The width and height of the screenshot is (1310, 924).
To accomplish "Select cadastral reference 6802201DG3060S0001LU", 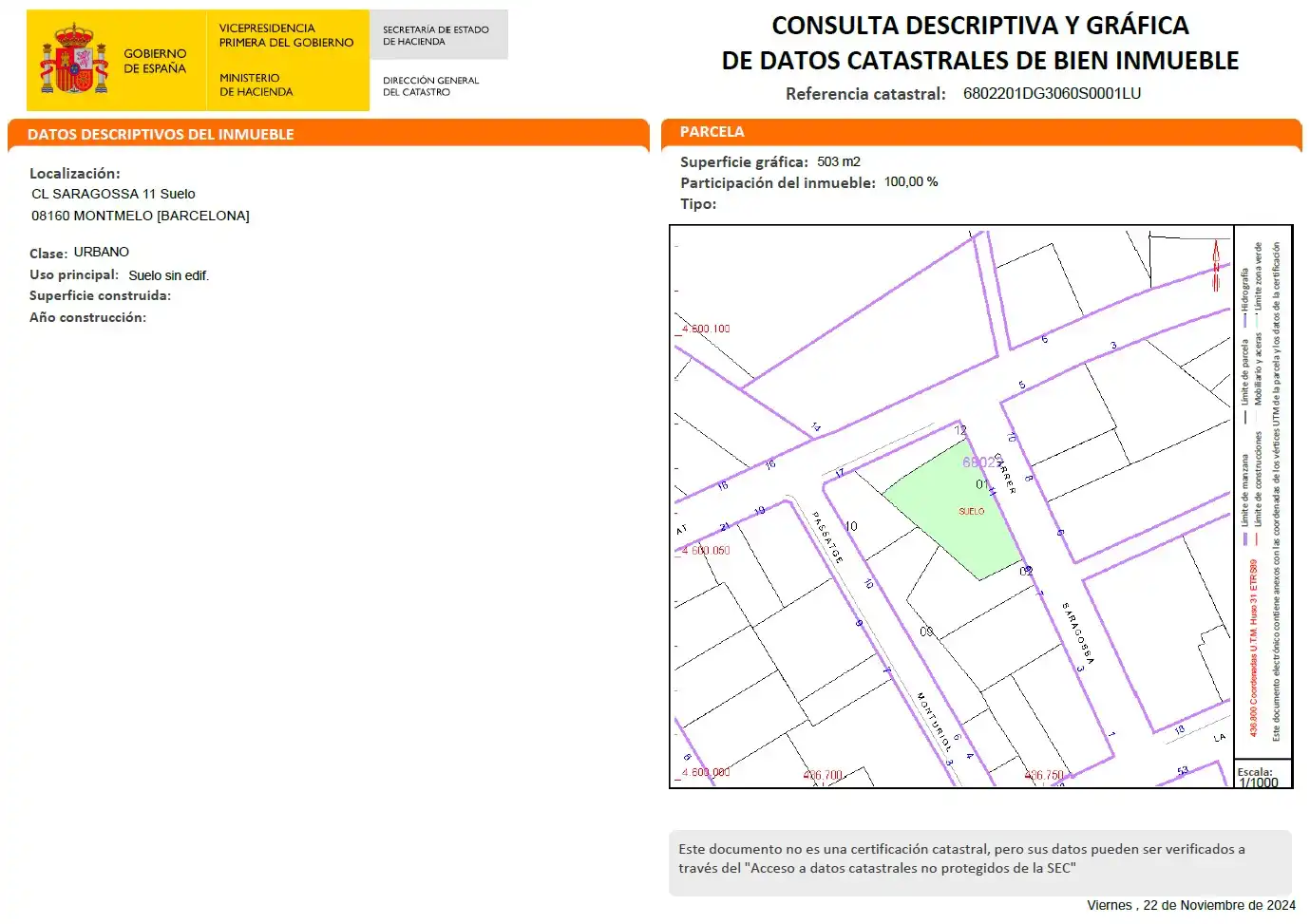I will [x=1052, y=93].
